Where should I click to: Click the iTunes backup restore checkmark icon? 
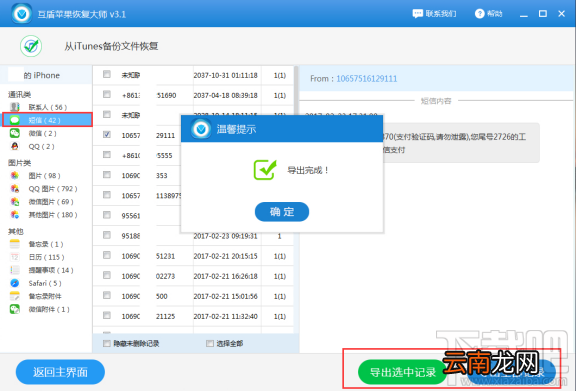(x=31, y=46)
